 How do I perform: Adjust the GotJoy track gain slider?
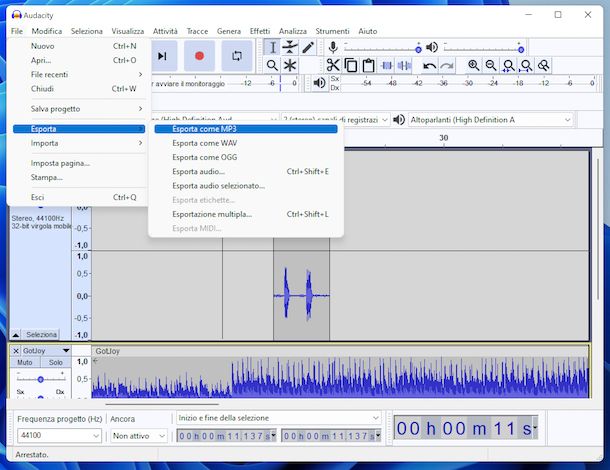point(40,379)
